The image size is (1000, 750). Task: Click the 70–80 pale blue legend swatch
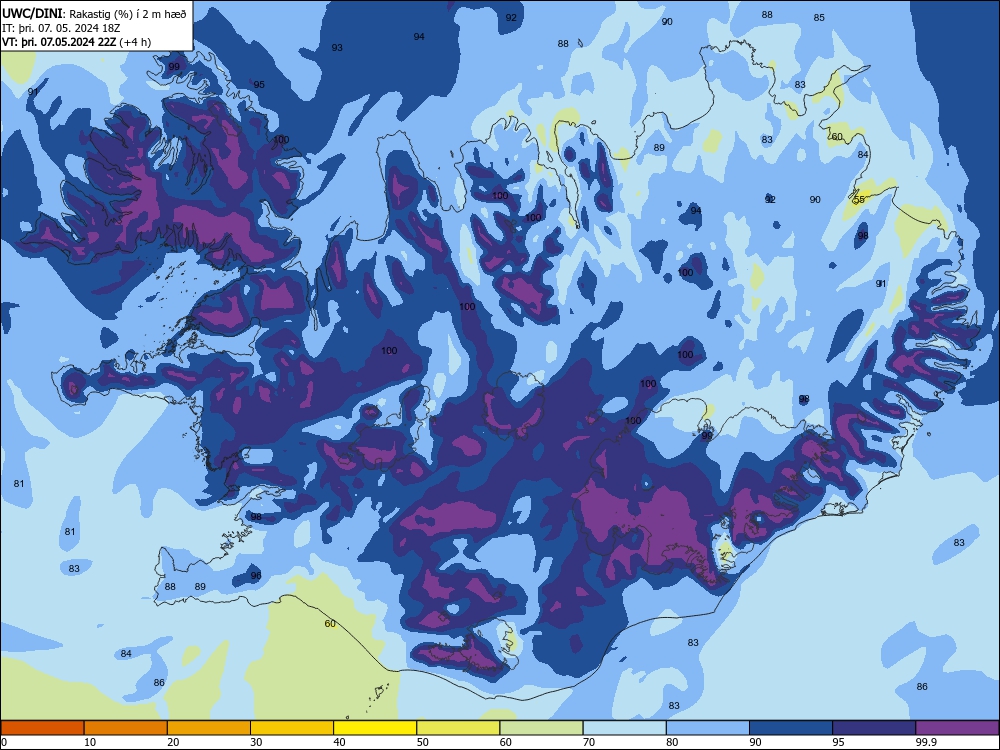pos(624,728)
